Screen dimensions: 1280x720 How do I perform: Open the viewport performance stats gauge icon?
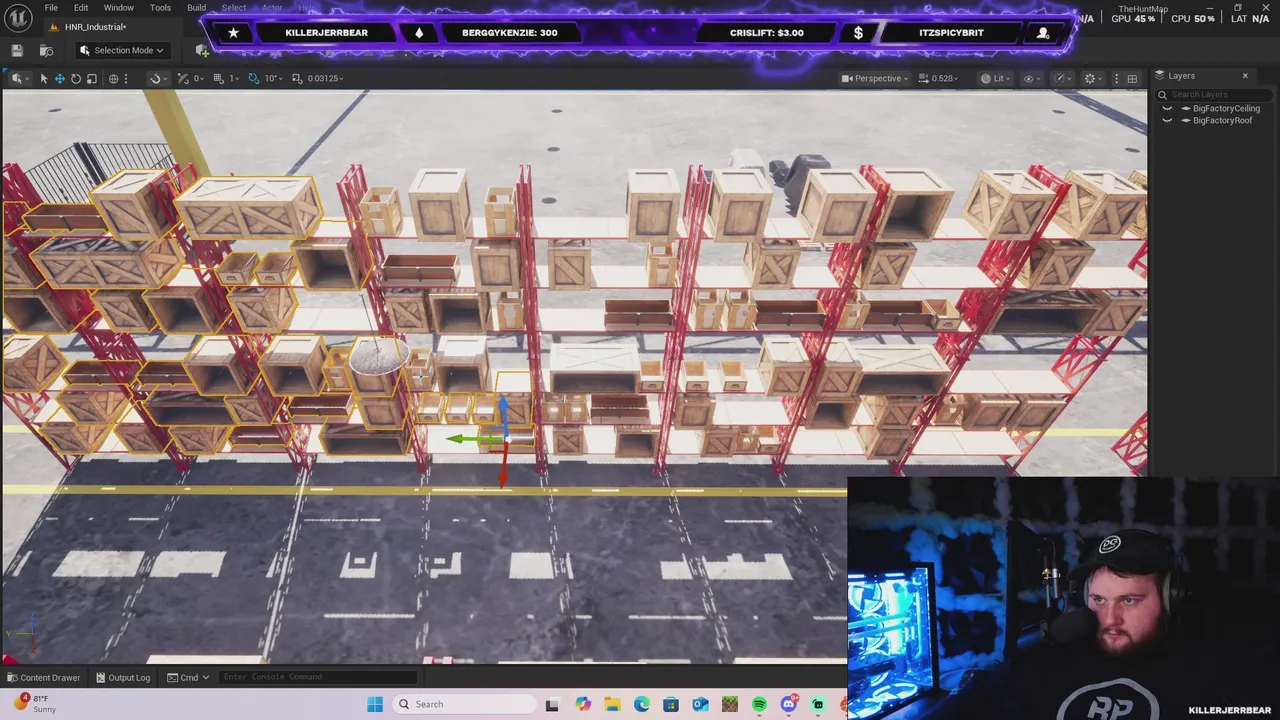[x=1061, y=78]
